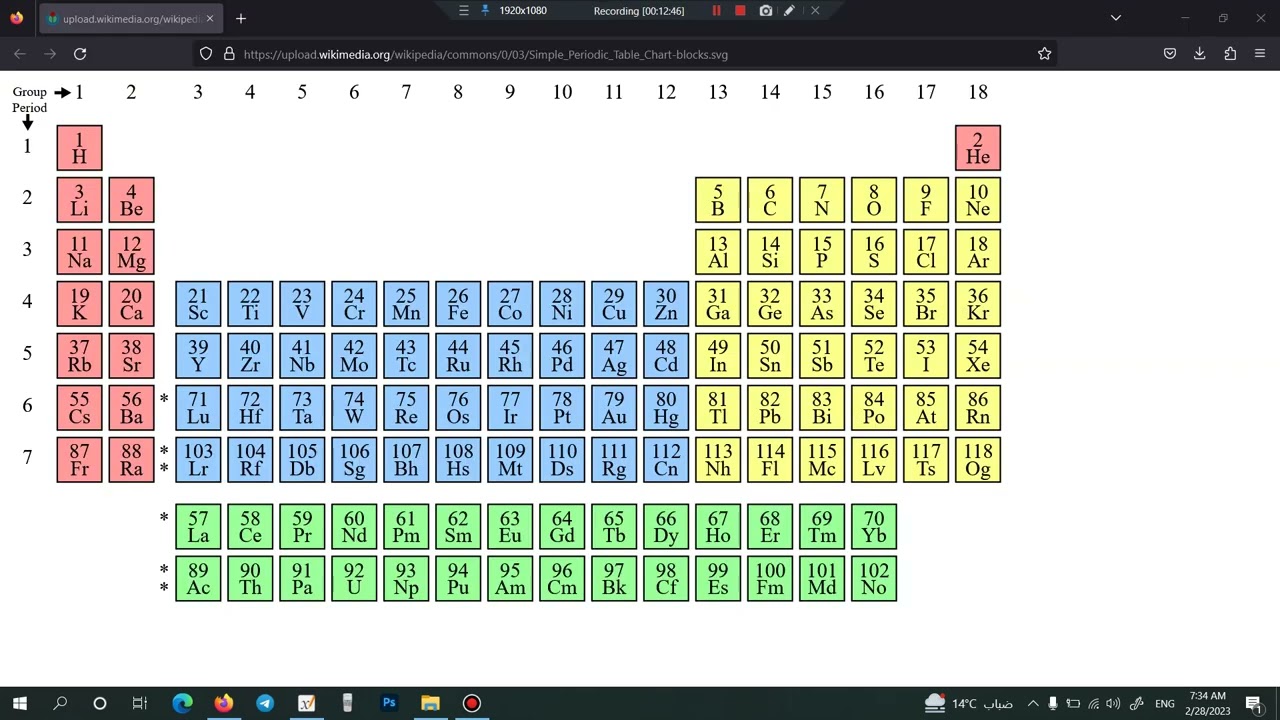Expand the list all tabs chevron
The width and height of the screenshot is (1280, 720).
pos(1116,18)
